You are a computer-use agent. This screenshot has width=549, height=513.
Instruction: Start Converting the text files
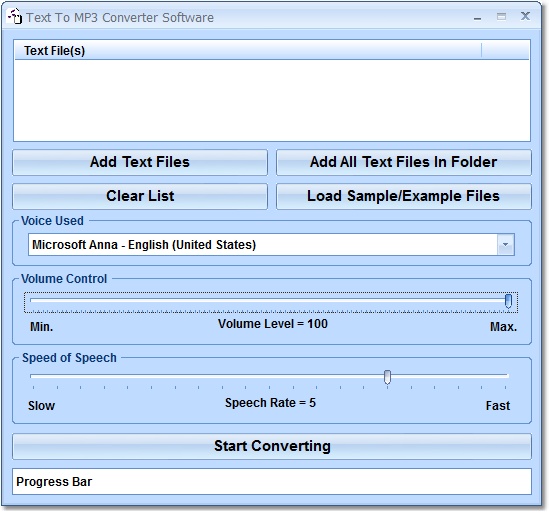tap(272, 446)
